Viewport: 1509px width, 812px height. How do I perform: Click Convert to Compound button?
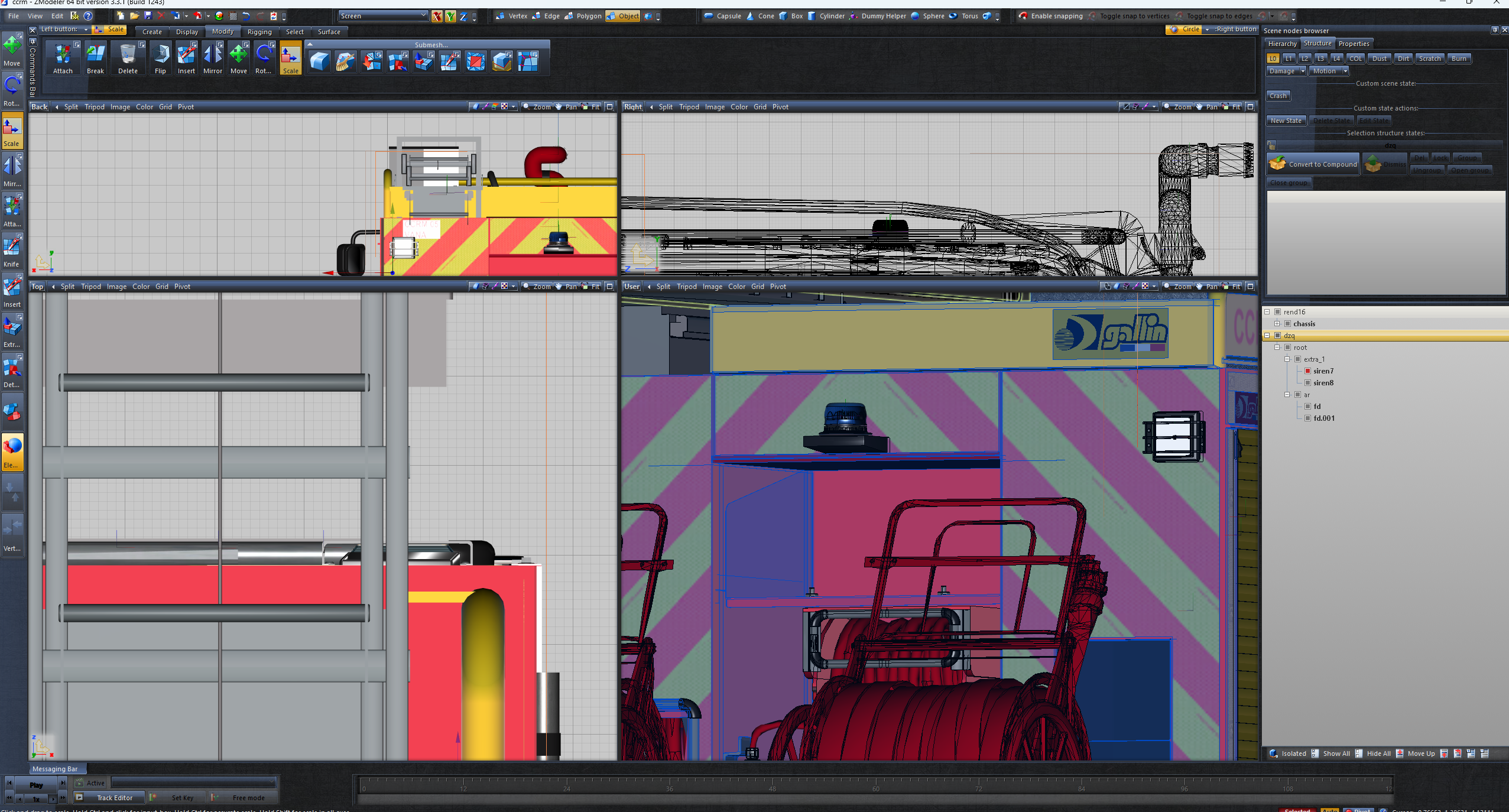(1313, 164)
